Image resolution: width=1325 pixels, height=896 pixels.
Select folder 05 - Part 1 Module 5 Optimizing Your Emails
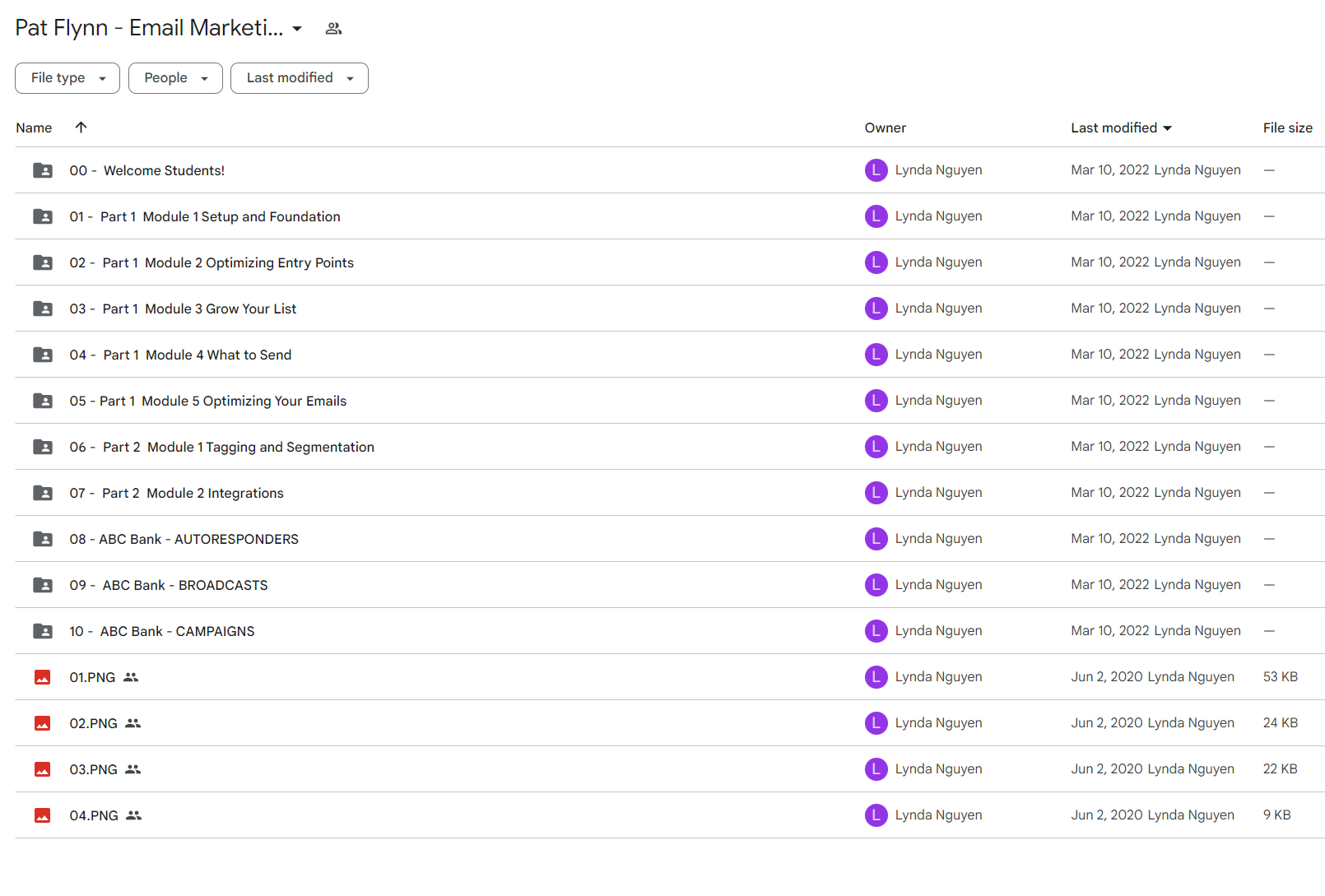pos(208,401)
